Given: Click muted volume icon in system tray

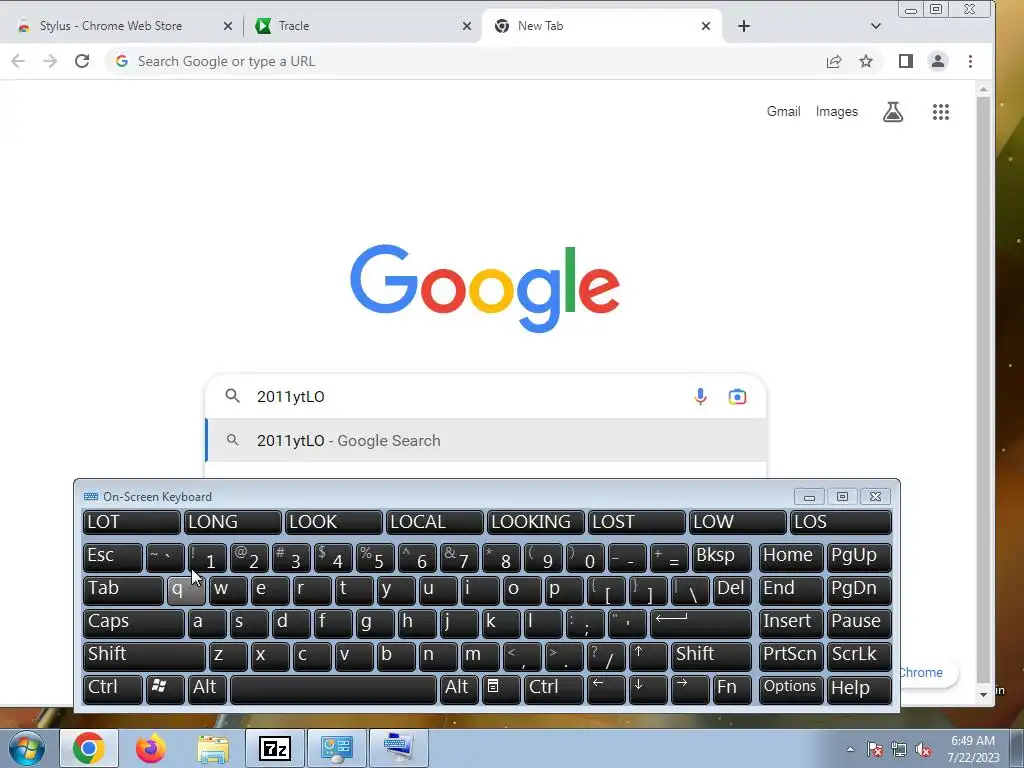Looking at the screenshot, I should 923,750.
